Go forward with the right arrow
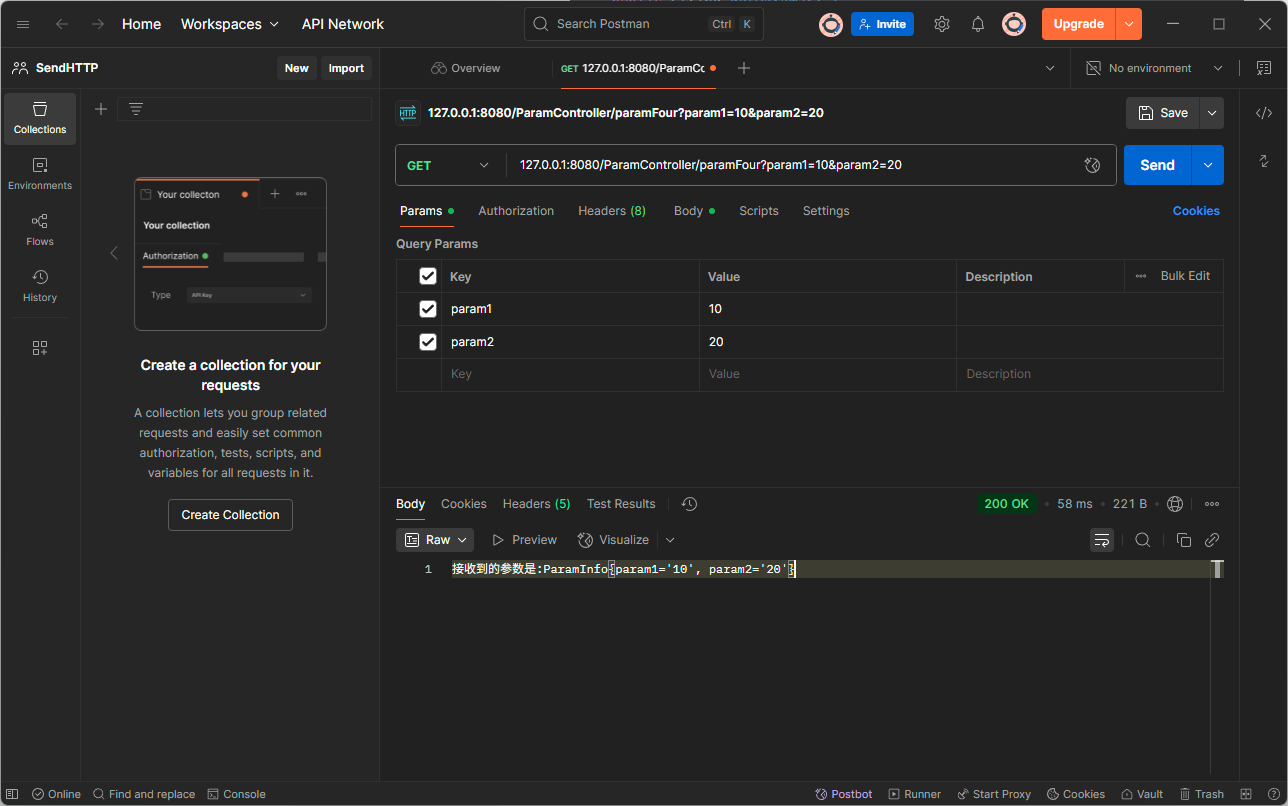This screenshot has height=806, width=1288. pos(97,24)
